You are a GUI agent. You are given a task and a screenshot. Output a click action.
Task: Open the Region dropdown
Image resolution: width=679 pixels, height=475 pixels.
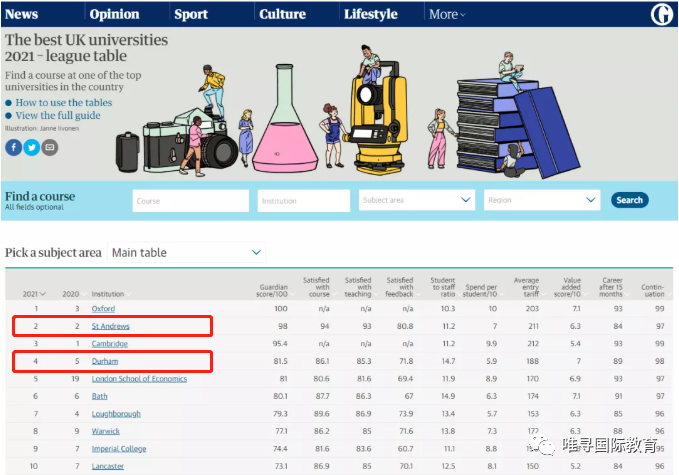pos(542,200)
